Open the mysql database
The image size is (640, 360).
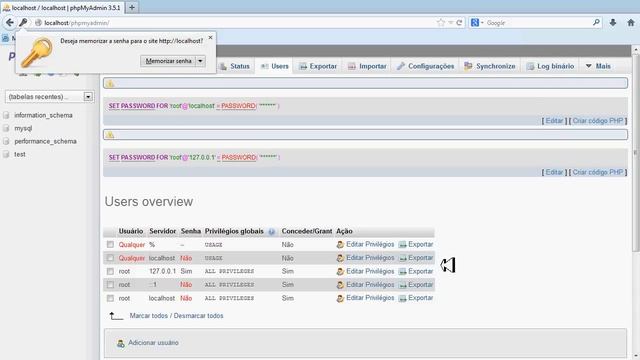(x=23, y=128)
